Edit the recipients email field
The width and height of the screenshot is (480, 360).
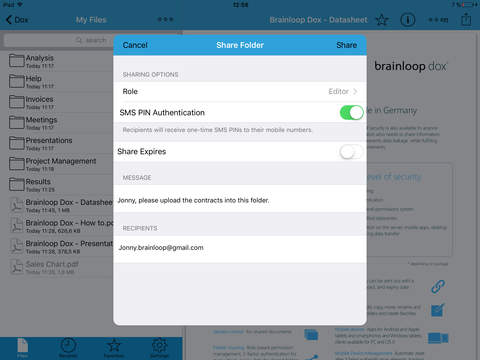pos(240,249)
